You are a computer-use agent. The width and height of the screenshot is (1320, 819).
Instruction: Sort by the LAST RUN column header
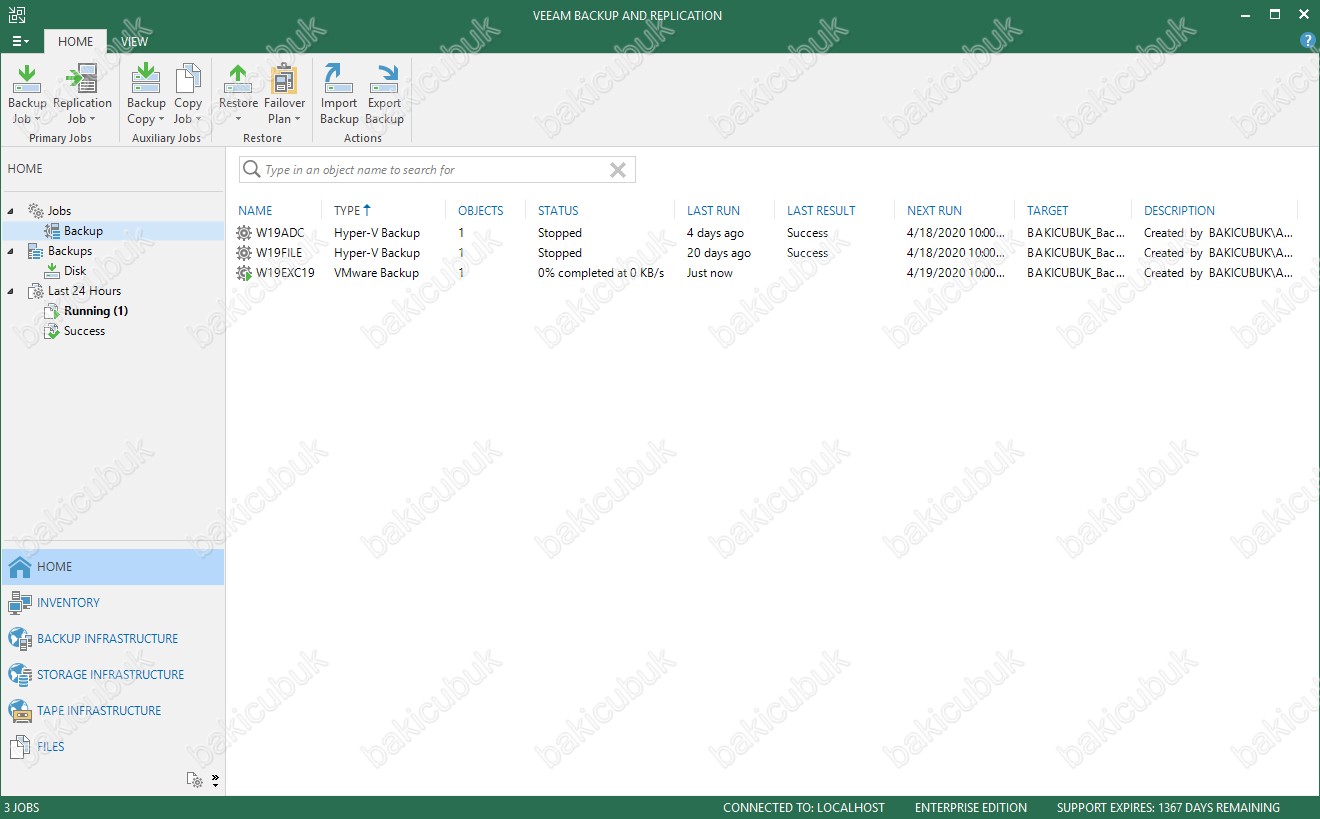[x=714, y=211]
